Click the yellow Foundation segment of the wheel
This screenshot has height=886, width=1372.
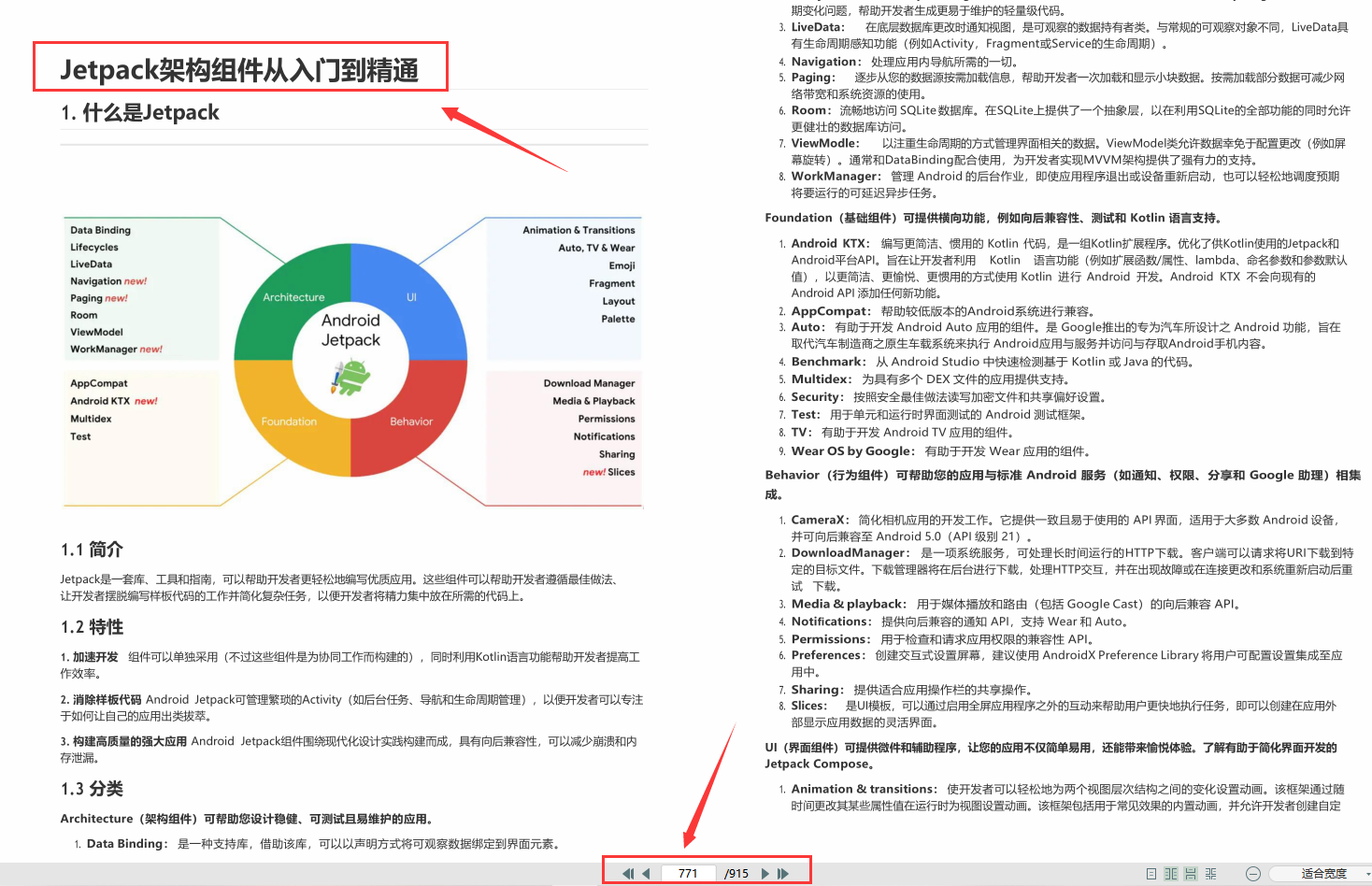pos(289,422)
